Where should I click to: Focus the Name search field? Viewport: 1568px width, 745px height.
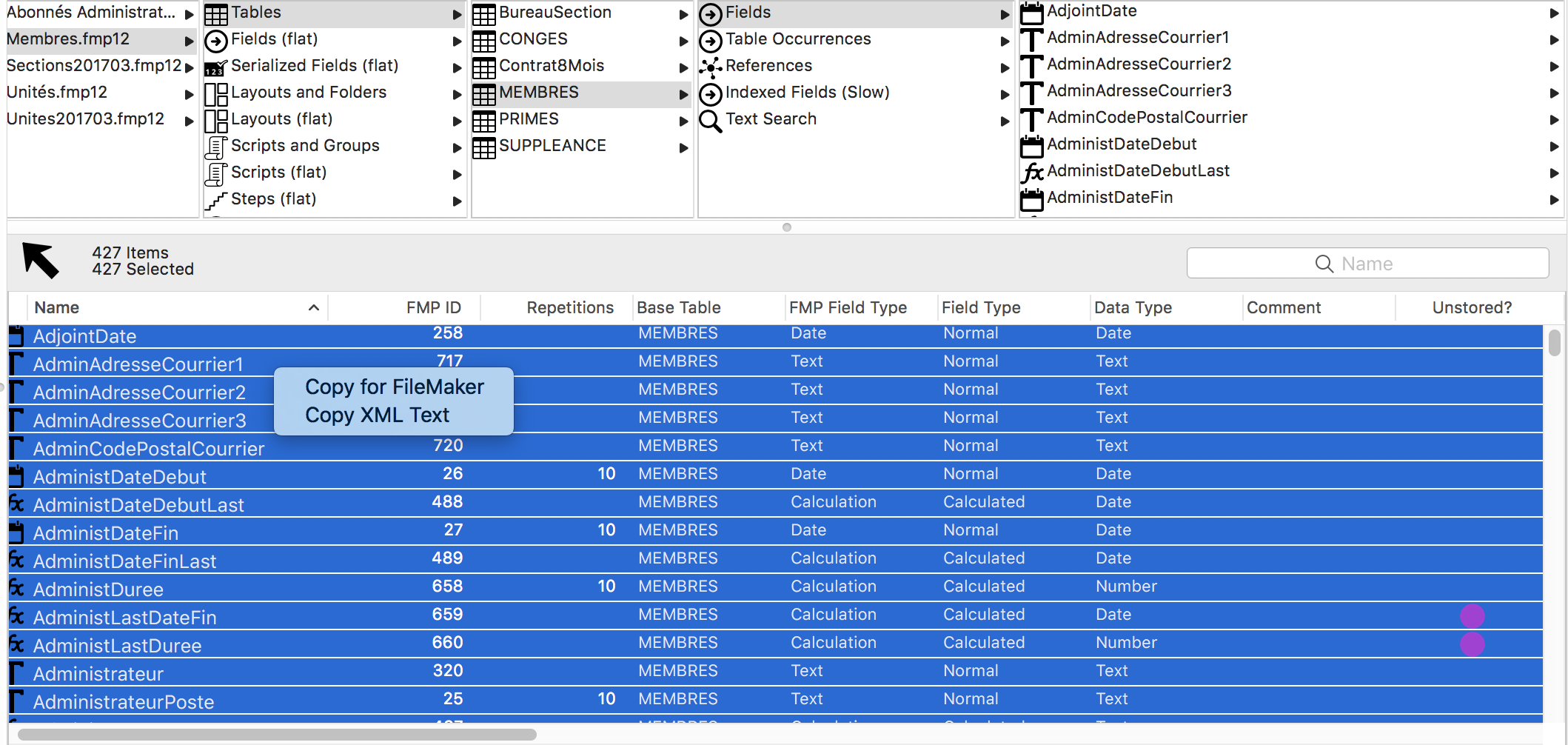[x=1367, y=264]
